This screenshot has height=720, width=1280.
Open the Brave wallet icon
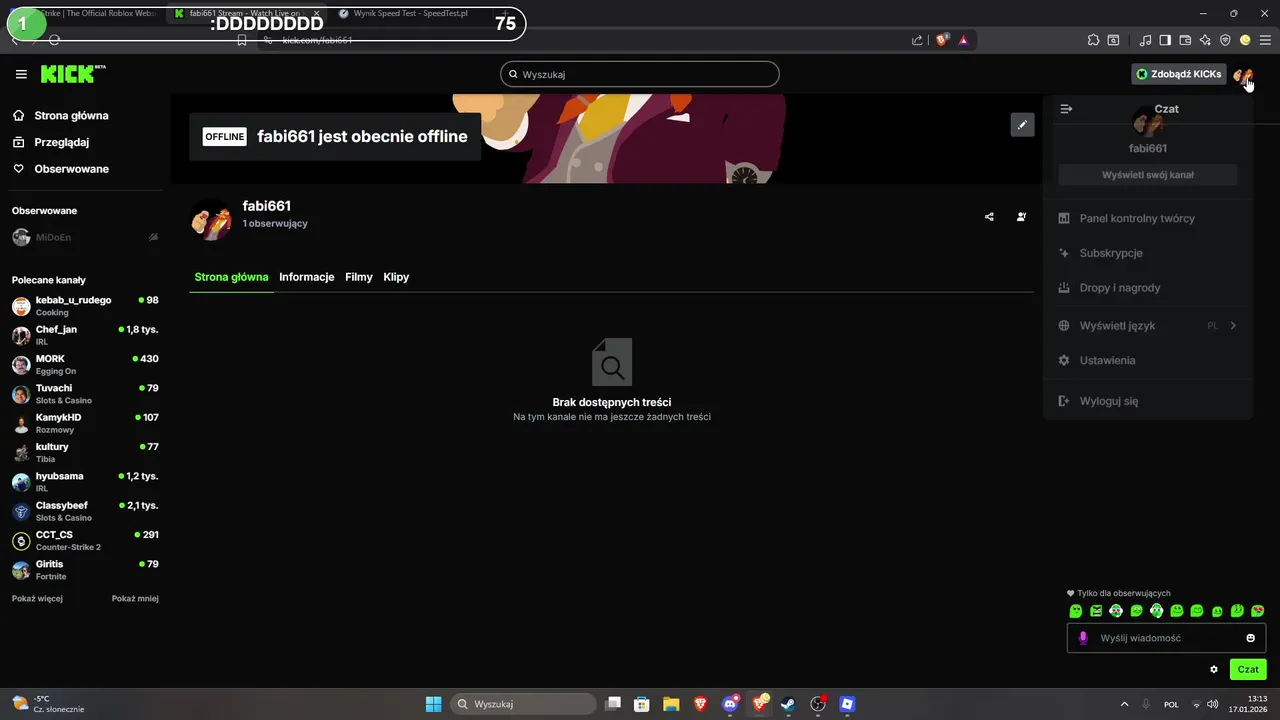[x=1185, y=40]
